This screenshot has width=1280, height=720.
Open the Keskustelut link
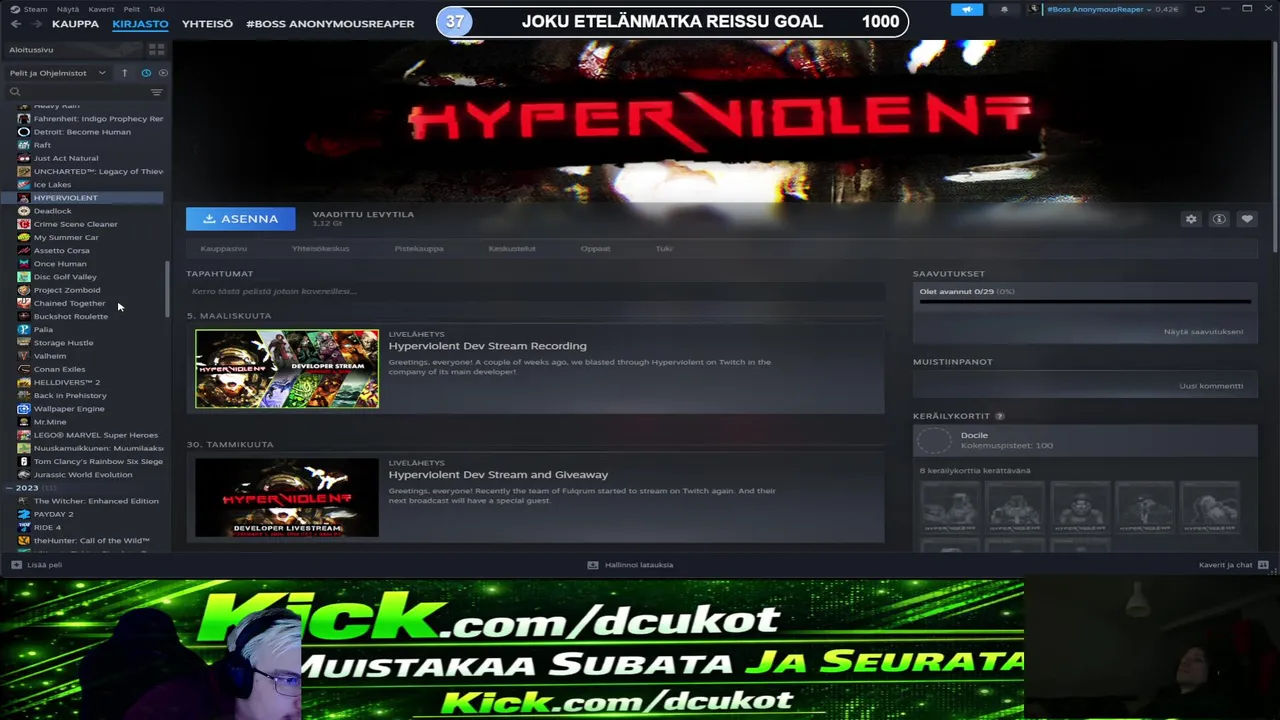(512, 249)
